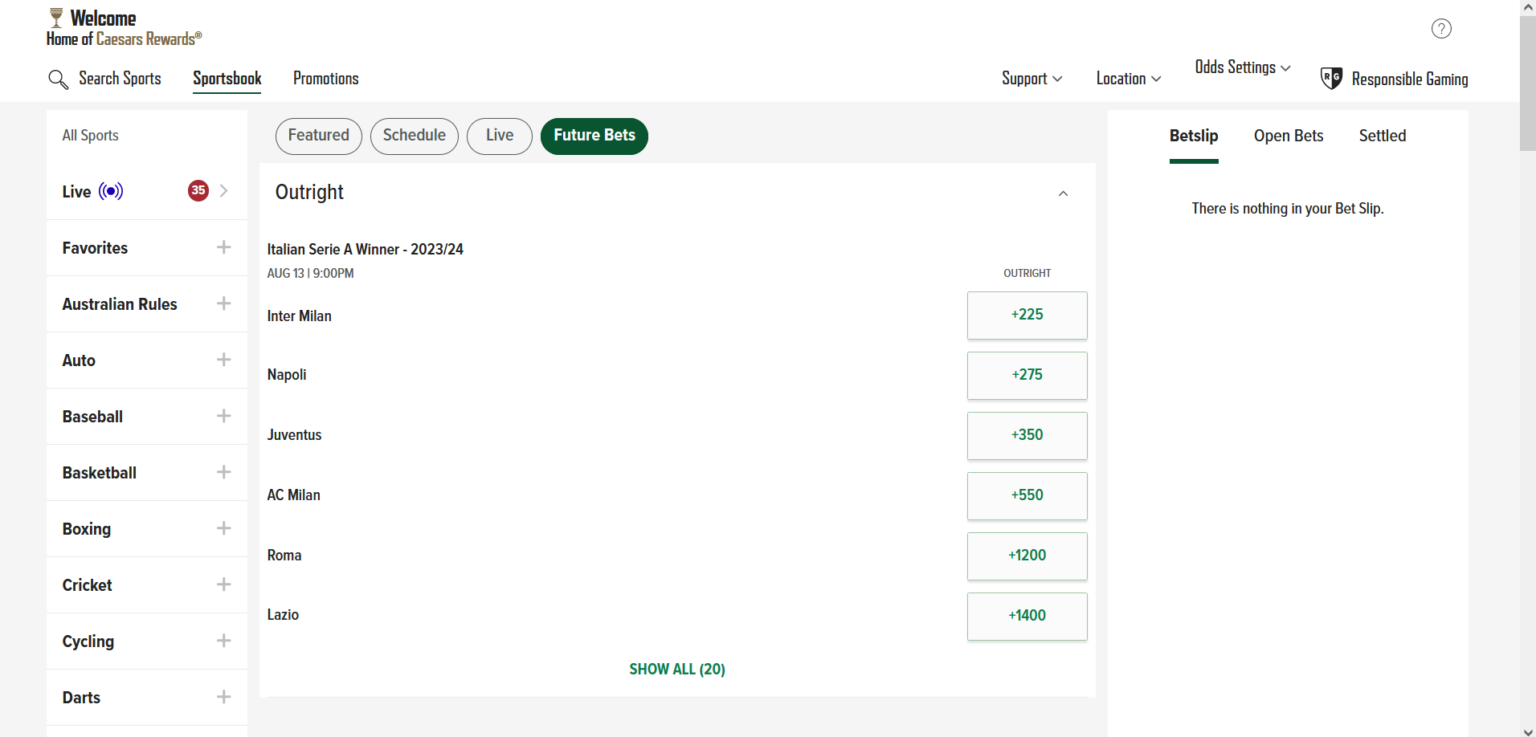
Task: Select the Future Bets pill
Action: (594, 136)
